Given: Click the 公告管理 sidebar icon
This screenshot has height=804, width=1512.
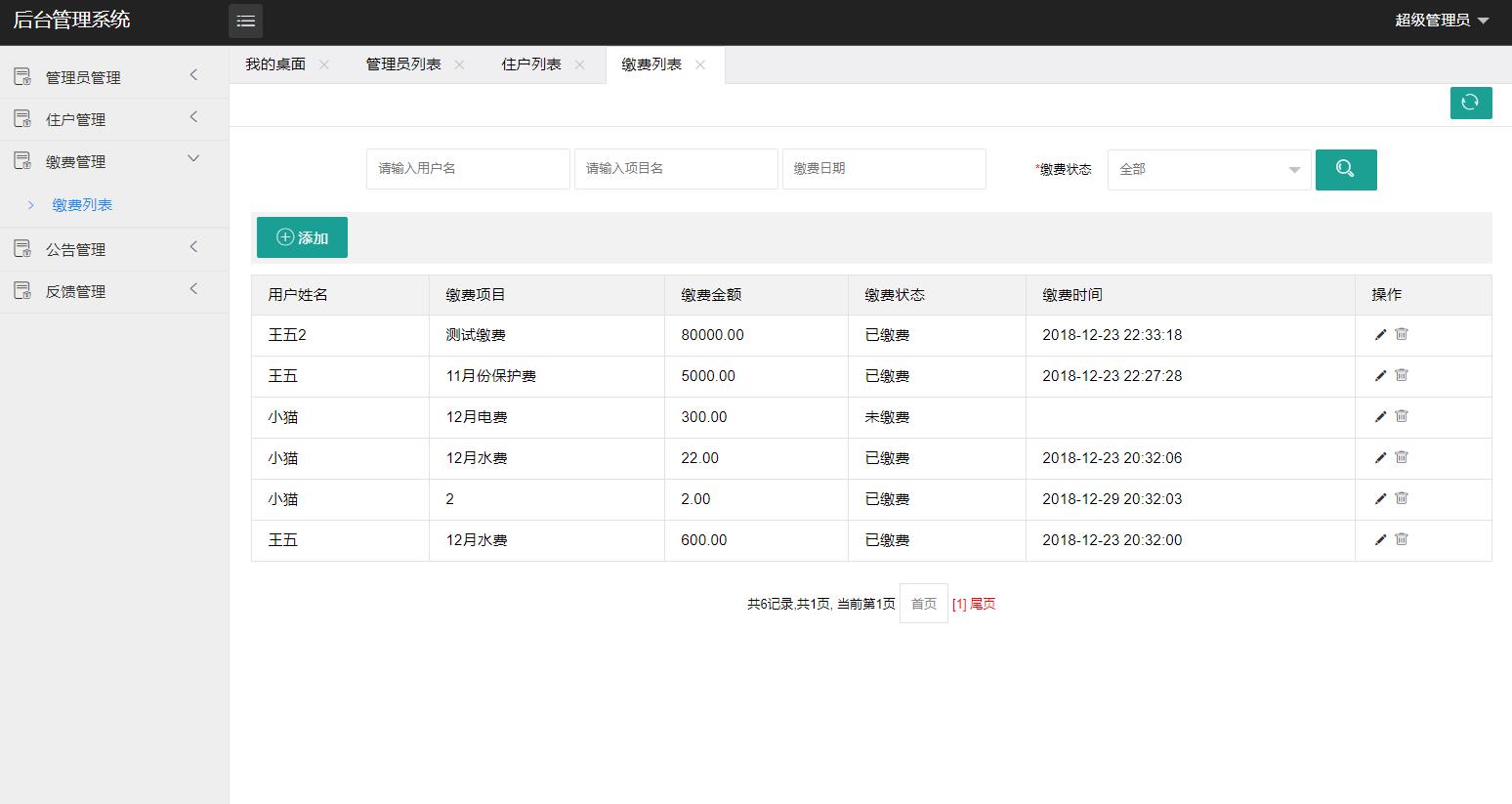Looking at the screenshot, I should point(21,248).
